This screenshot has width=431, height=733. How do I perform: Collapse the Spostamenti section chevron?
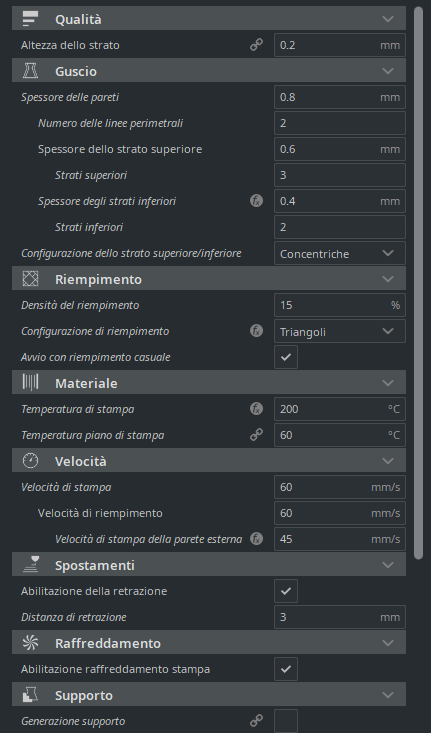(x=388, y=565)
